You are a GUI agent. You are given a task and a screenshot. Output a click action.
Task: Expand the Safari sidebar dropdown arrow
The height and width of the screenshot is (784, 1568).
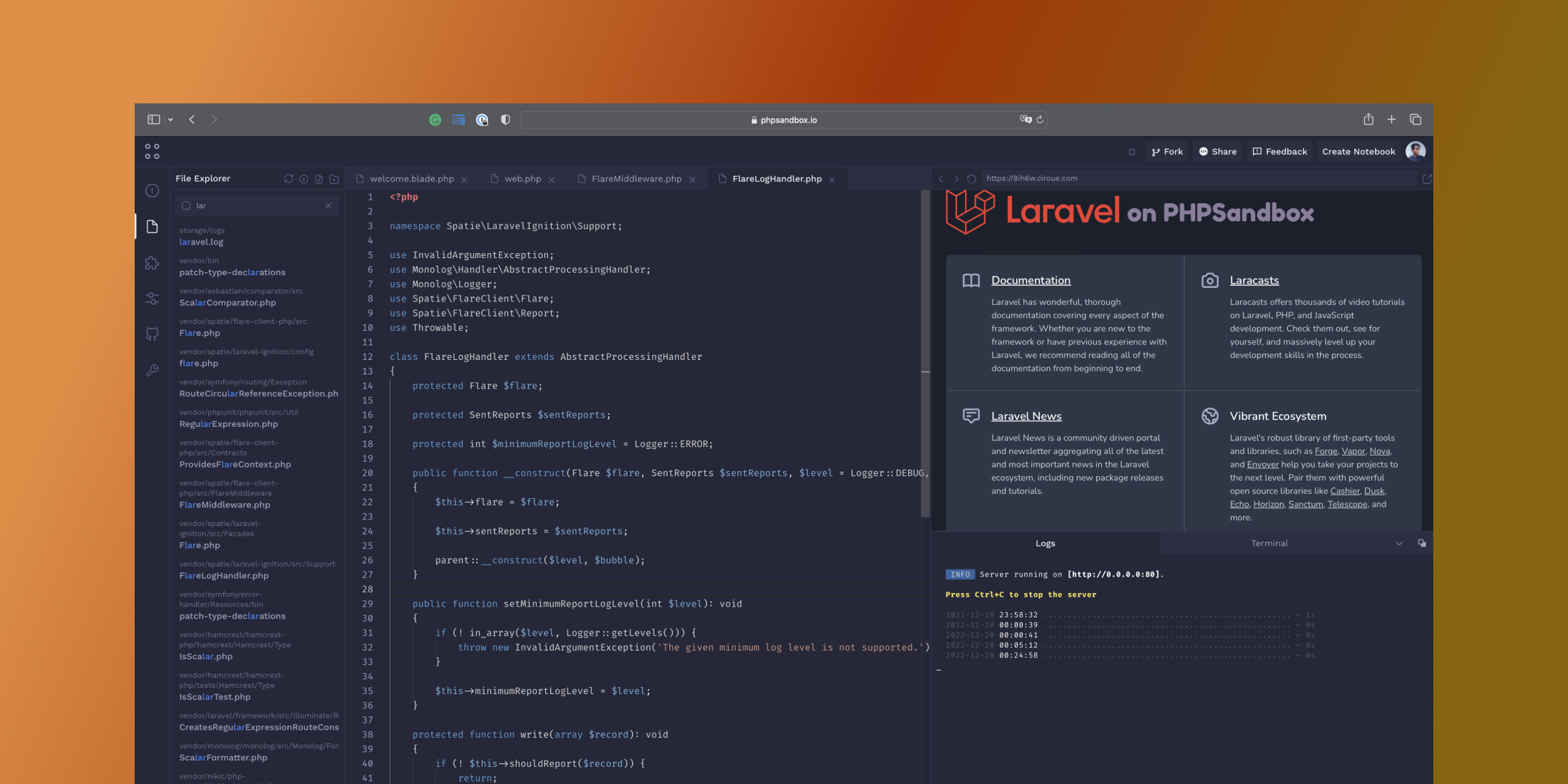170,120
